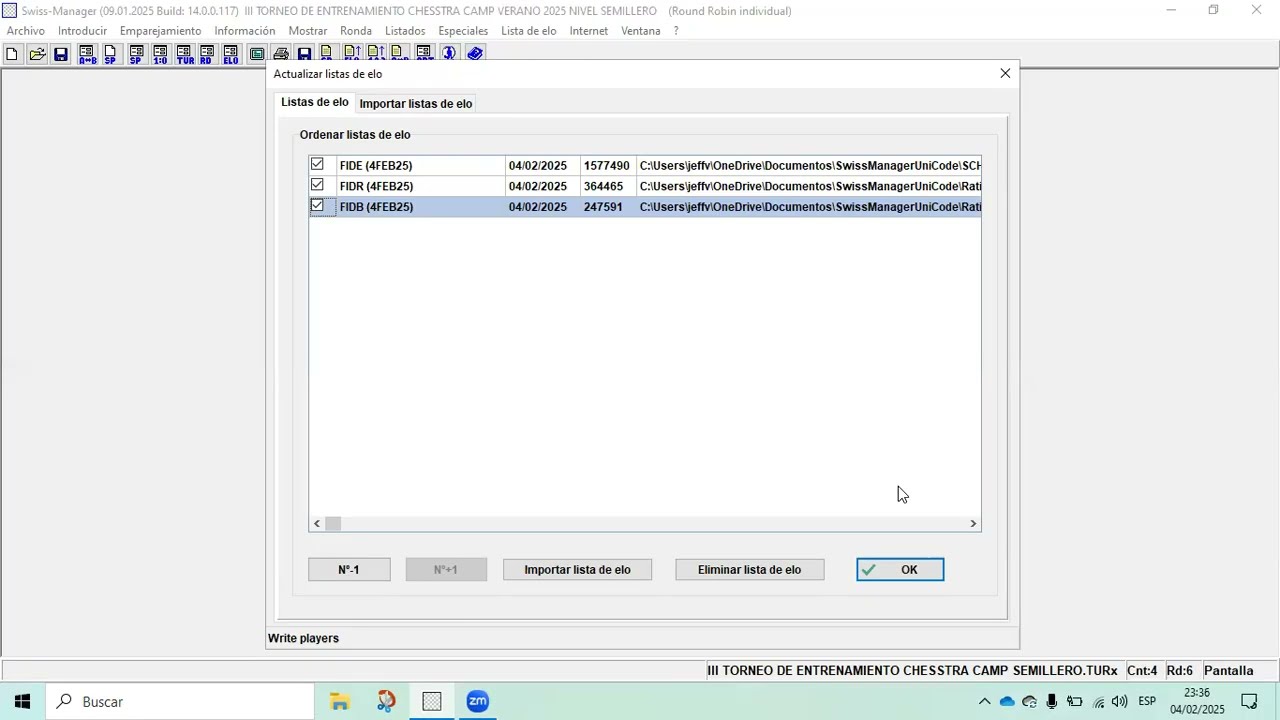Click the Importar lista de elo button
This screenshot has height=720, width=1280.
577,570
